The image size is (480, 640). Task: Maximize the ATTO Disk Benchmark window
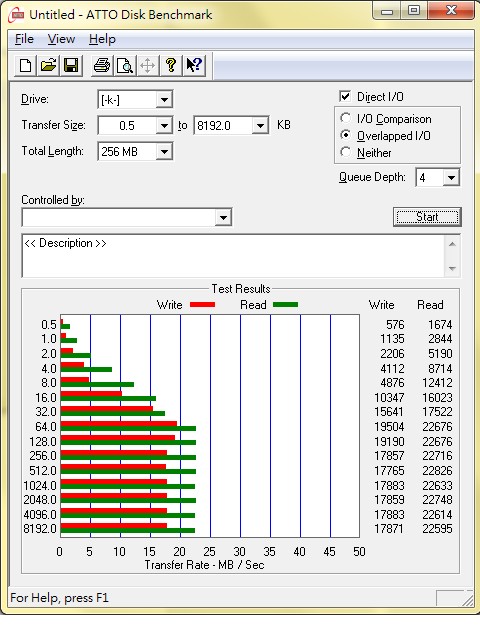point(413,11)
